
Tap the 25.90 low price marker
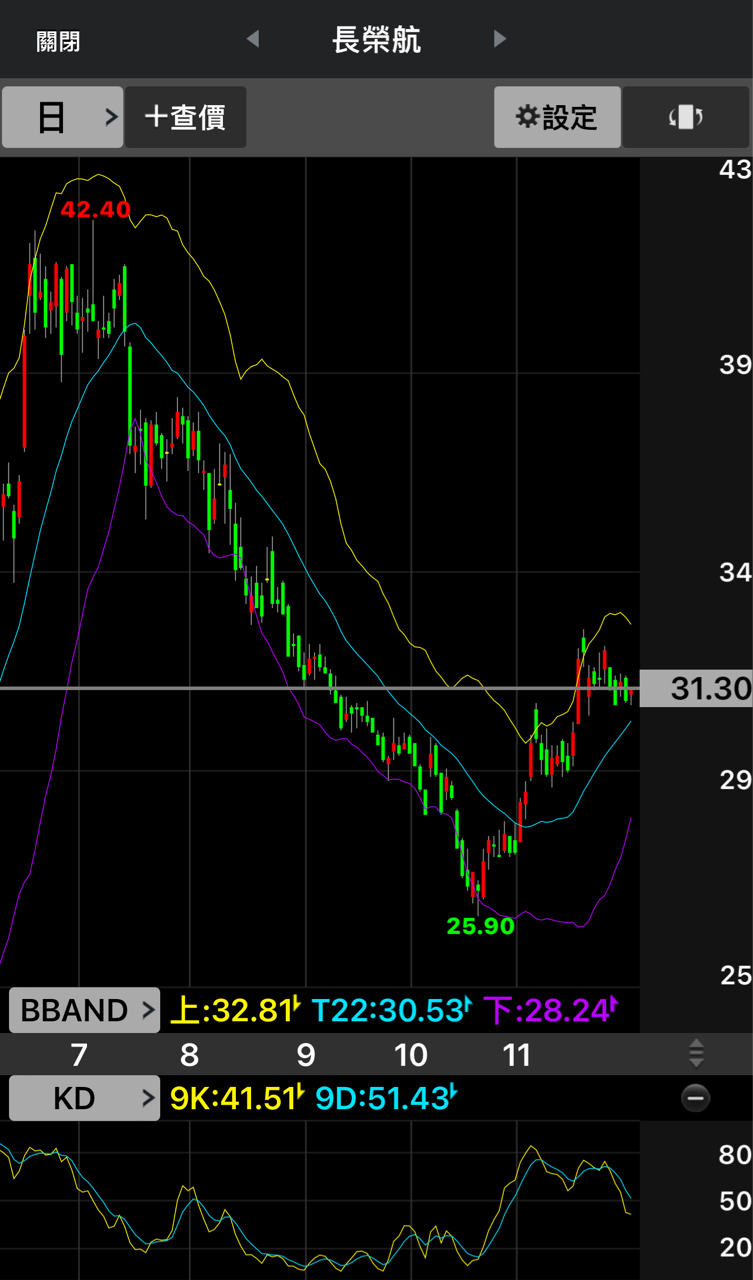point(480,926)
